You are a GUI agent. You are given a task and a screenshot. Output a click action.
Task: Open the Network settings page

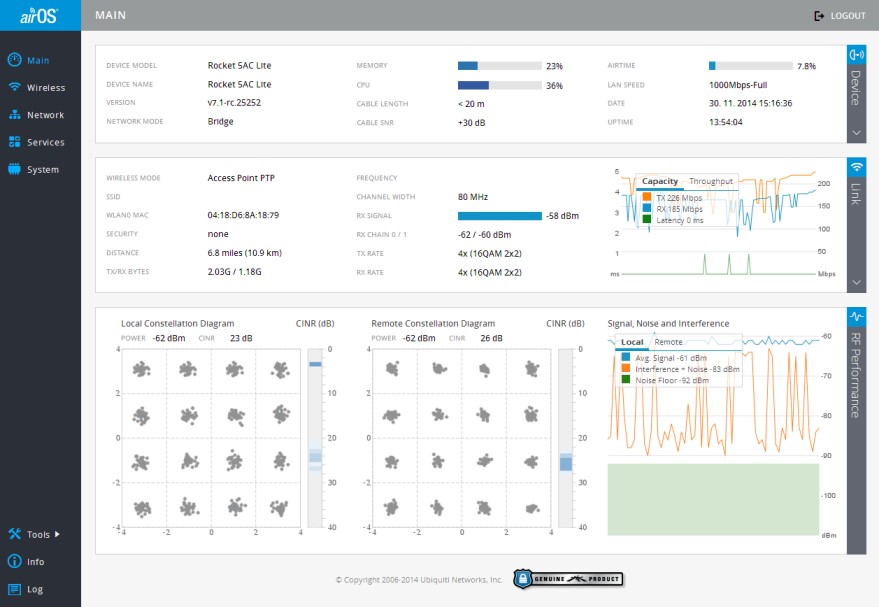click(x=45, y=115)
